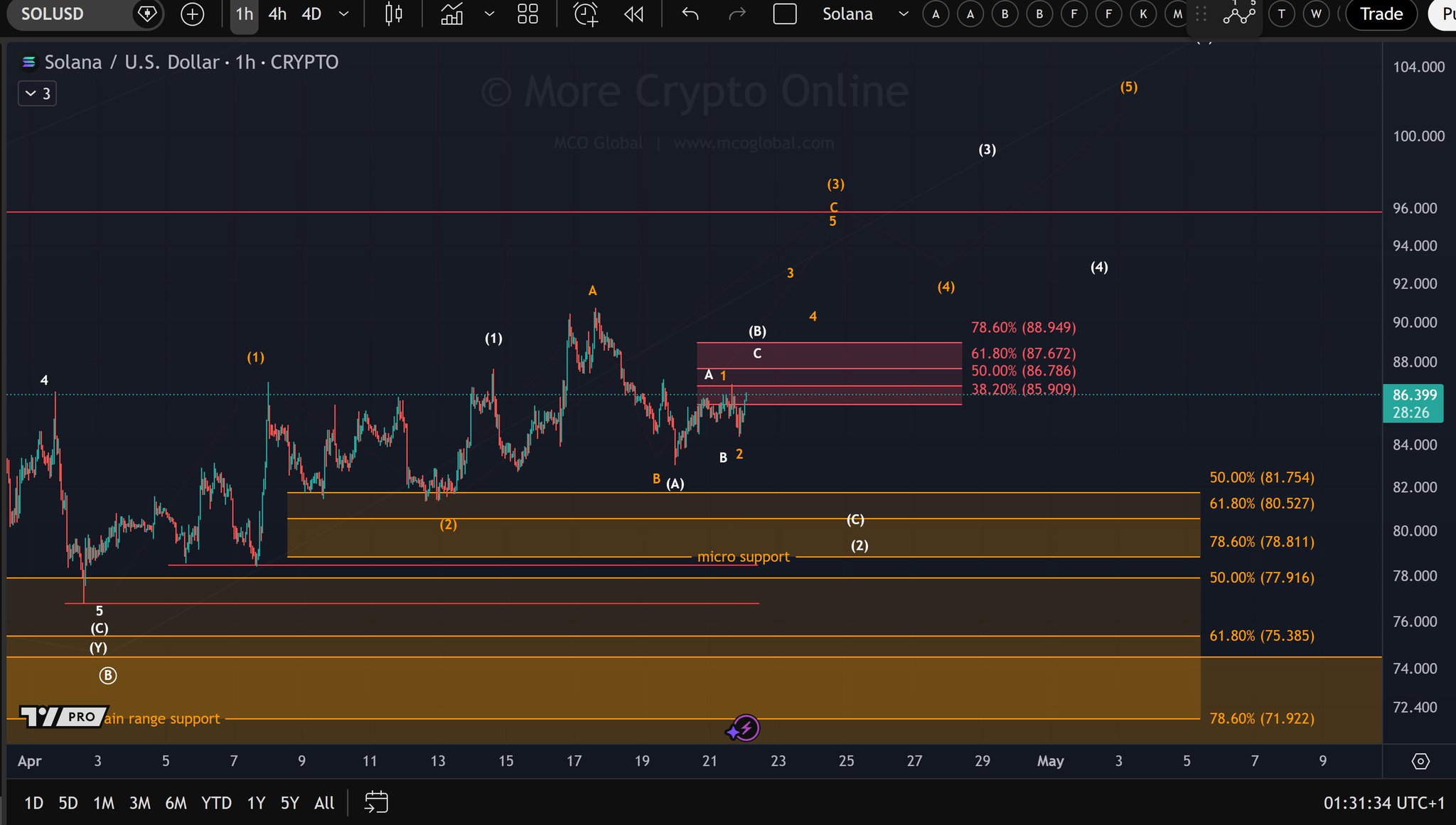The image size is (1456, 825).
Task: Expand the timeframe interval dropdown arrow
Action: click(x=343, y=14)
